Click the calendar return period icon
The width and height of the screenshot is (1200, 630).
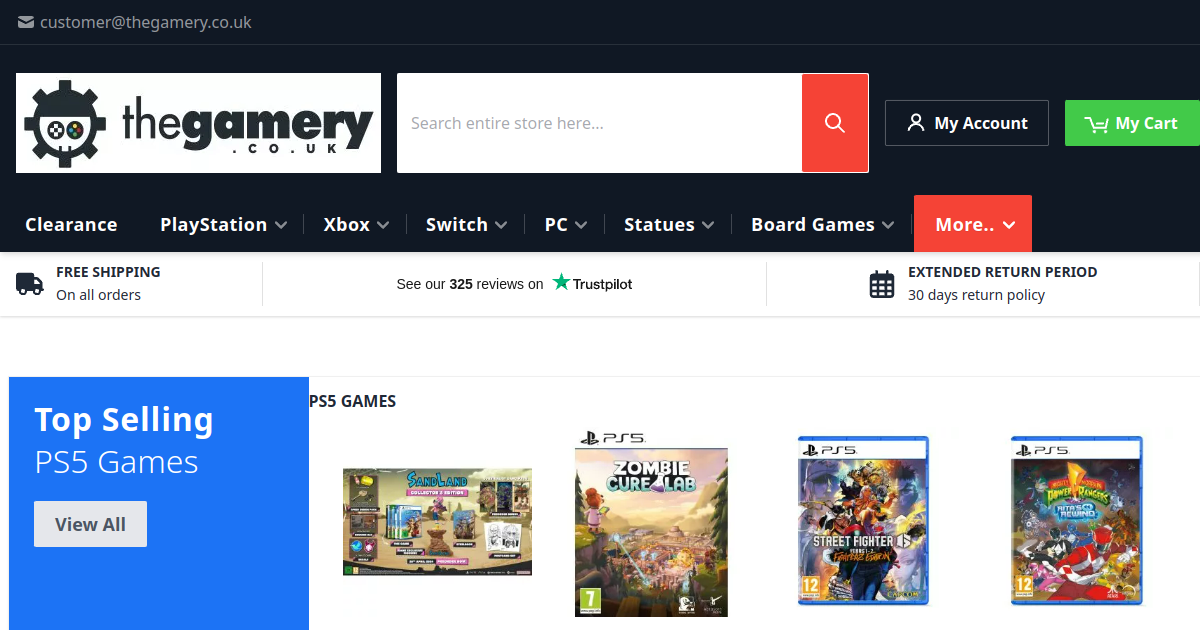point(882,284)
